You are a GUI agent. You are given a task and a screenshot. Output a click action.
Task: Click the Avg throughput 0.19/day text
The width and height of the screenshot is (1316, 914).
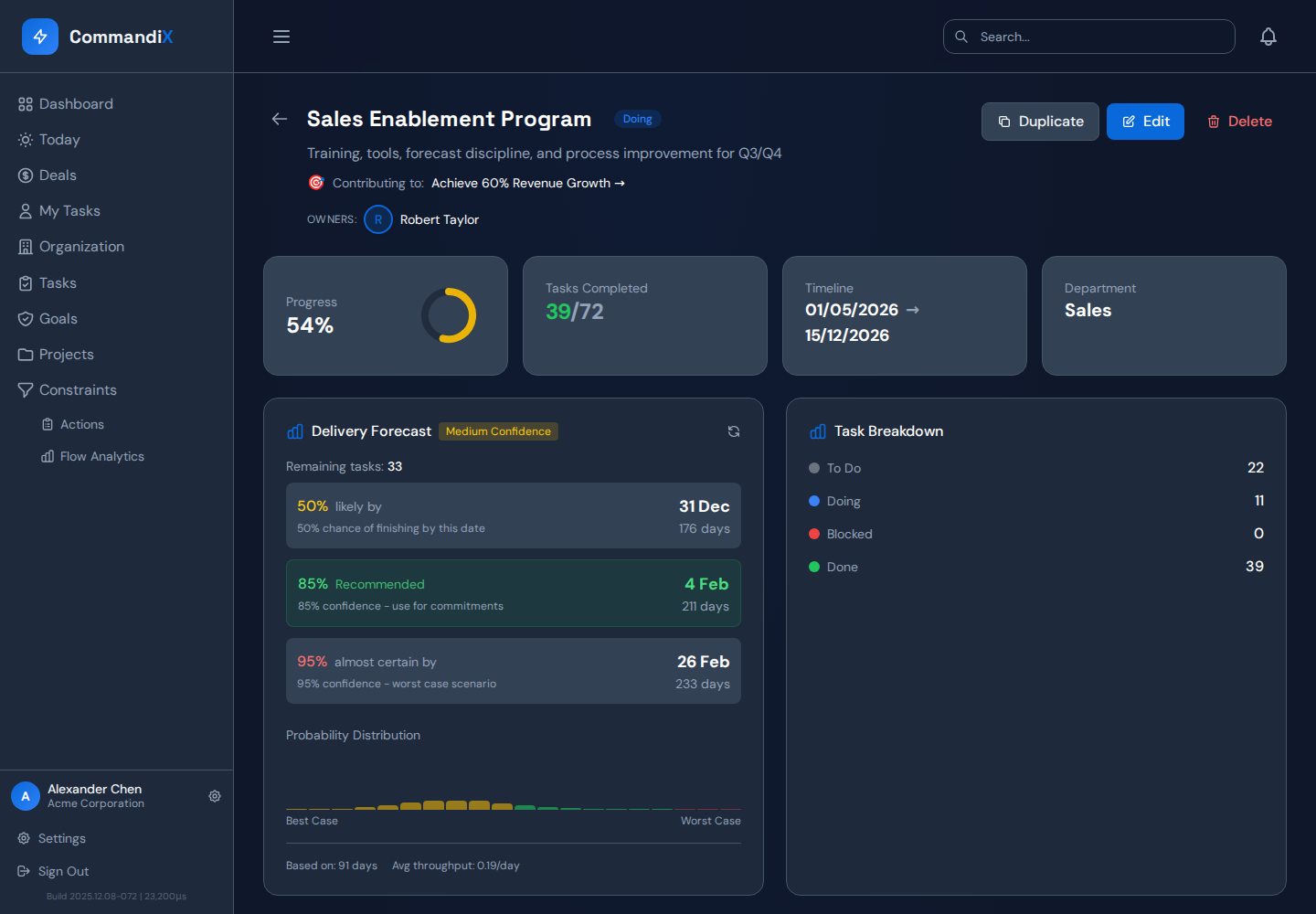click(x=456, y=866)
